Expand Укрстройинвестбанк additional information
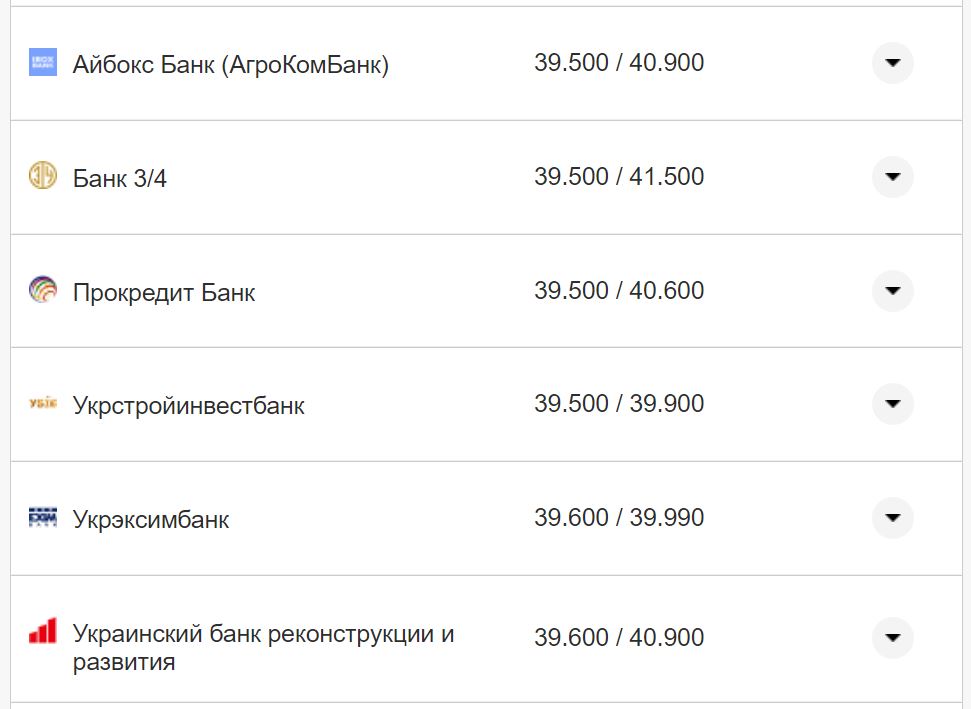The height and width of the screenshot is (709, 971). [x=891, y=404]
